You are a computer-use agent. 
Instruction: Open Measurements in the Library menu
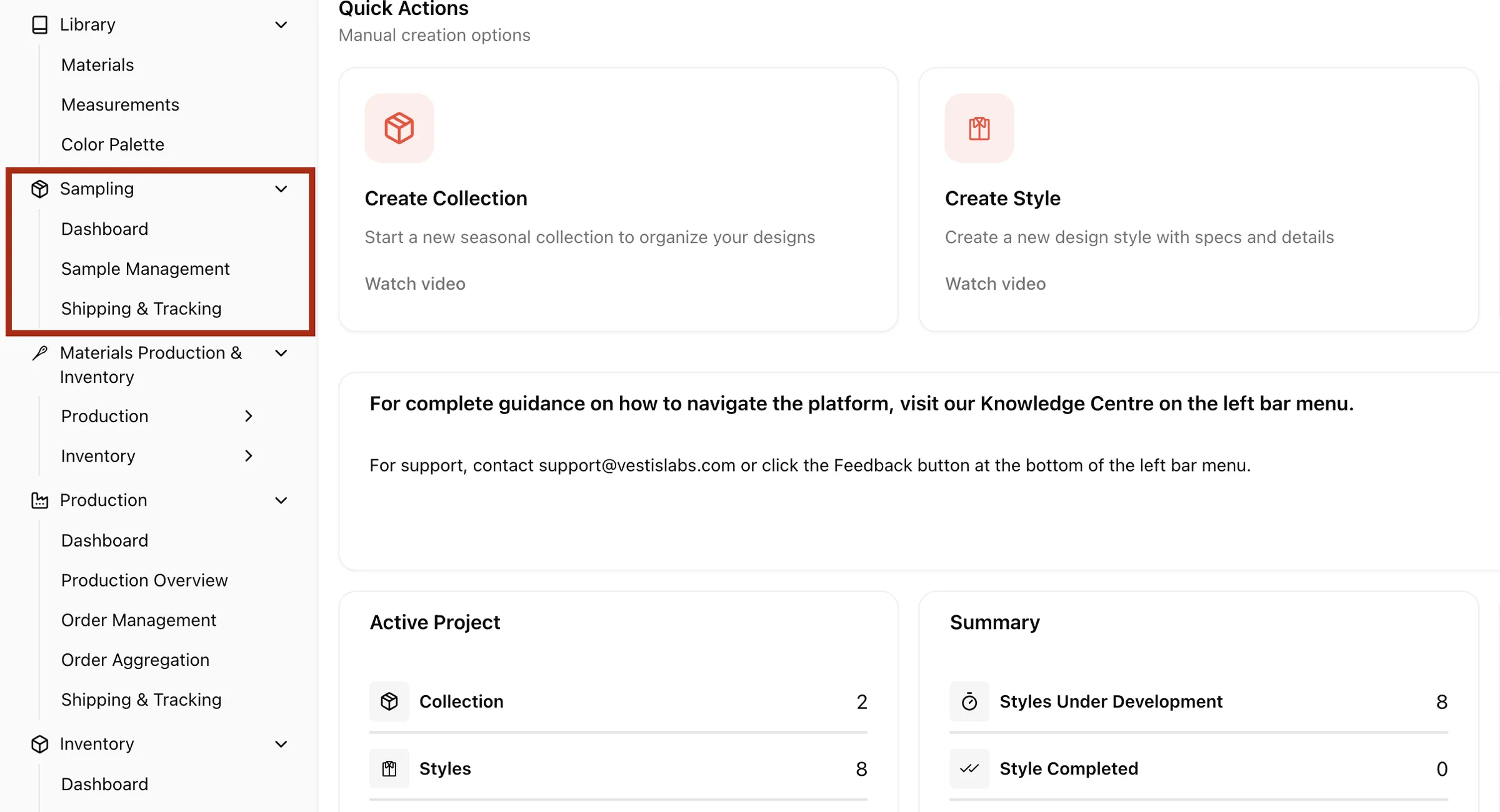pyautogui.click(x=120, y=105)
